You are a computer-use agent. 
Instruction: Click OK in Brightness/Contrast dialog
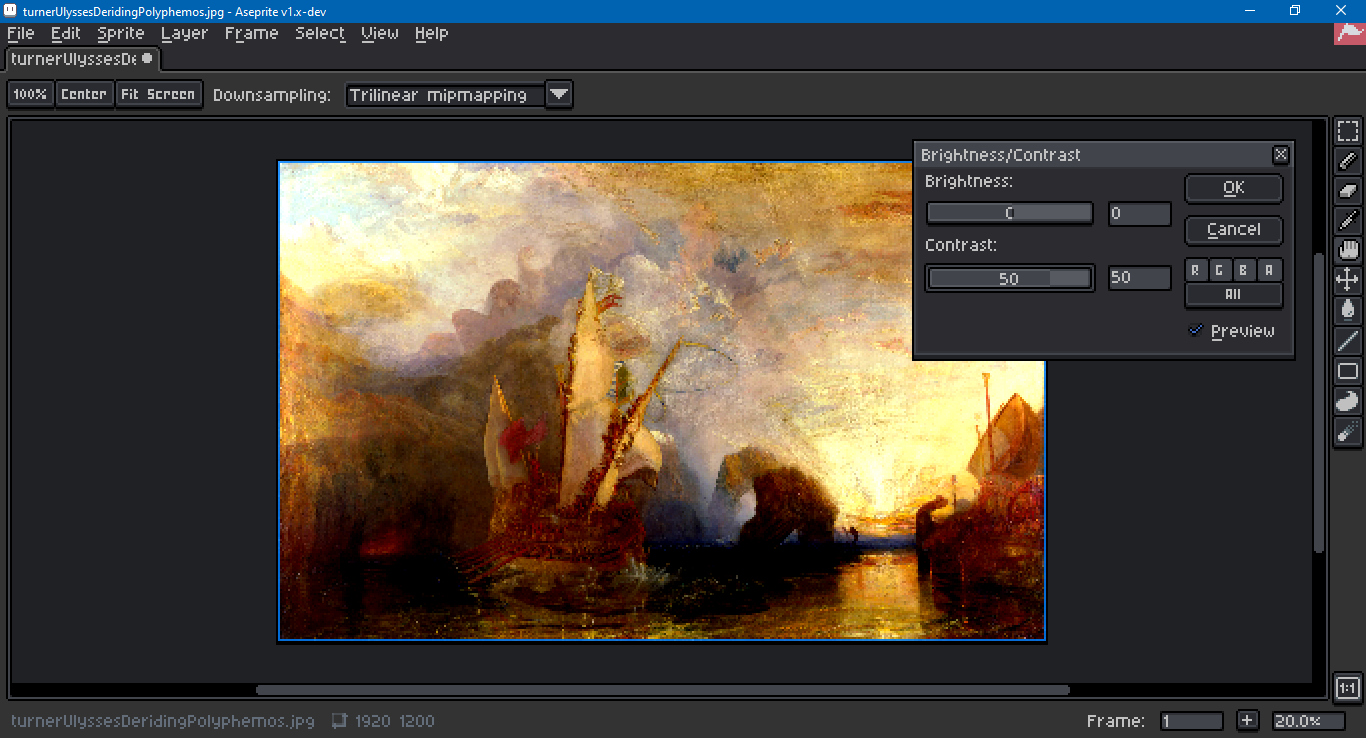point(1234,188)
